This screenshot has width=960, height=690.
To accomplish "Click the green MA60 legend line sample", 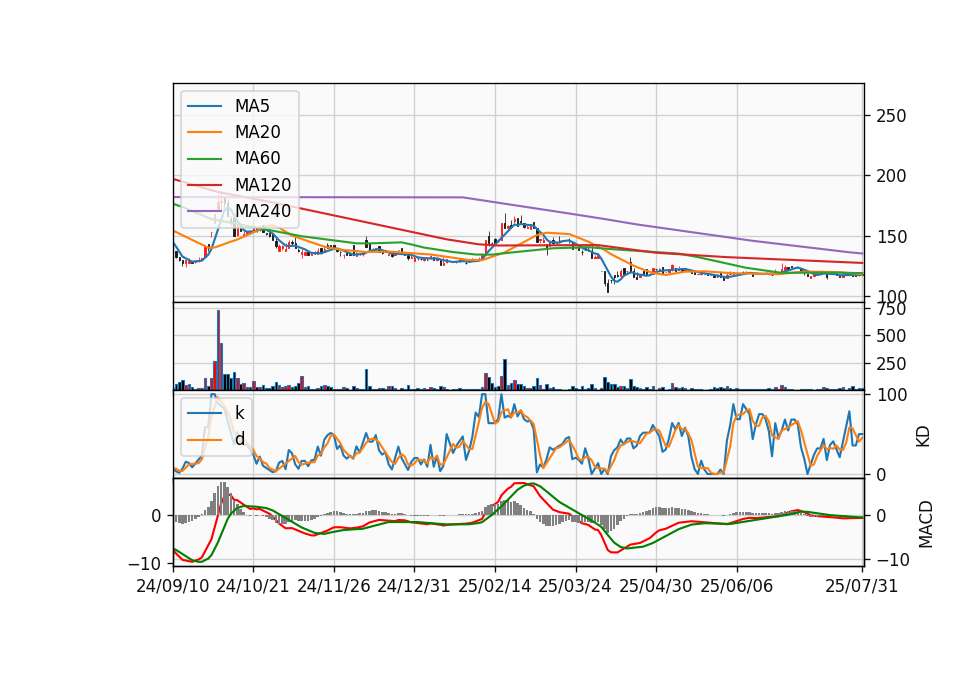I will click(x=204, y=159).
